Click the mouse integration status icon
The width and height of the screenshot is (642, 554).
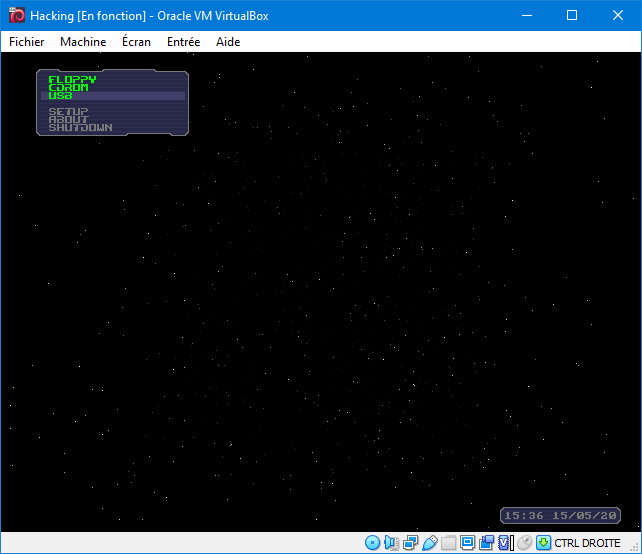click(524, 543)
